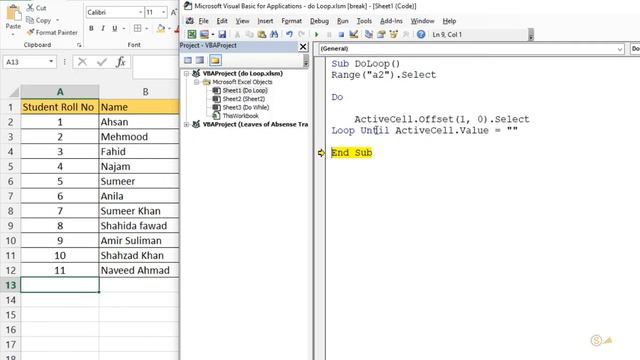This screenshot has width=640, height=360.
Task: Click Enter checkmark in Excel formula bar
Action: coord(102,62)
